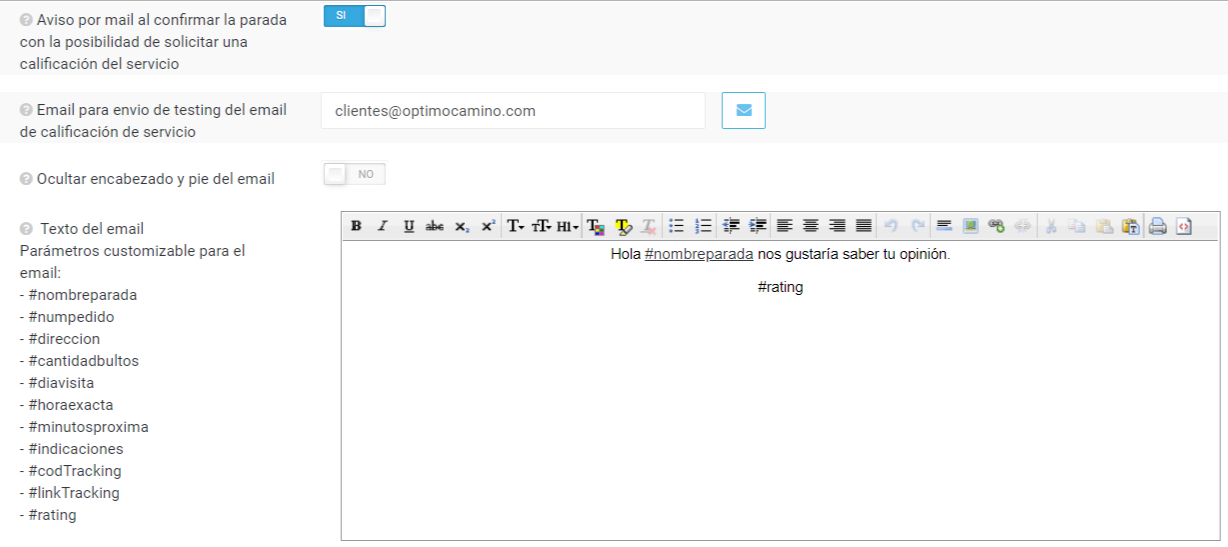Image resolution: width=1228 pixels, height=547 pixels.
Task: Open the text color picker
Action: [x=596, y=227]
